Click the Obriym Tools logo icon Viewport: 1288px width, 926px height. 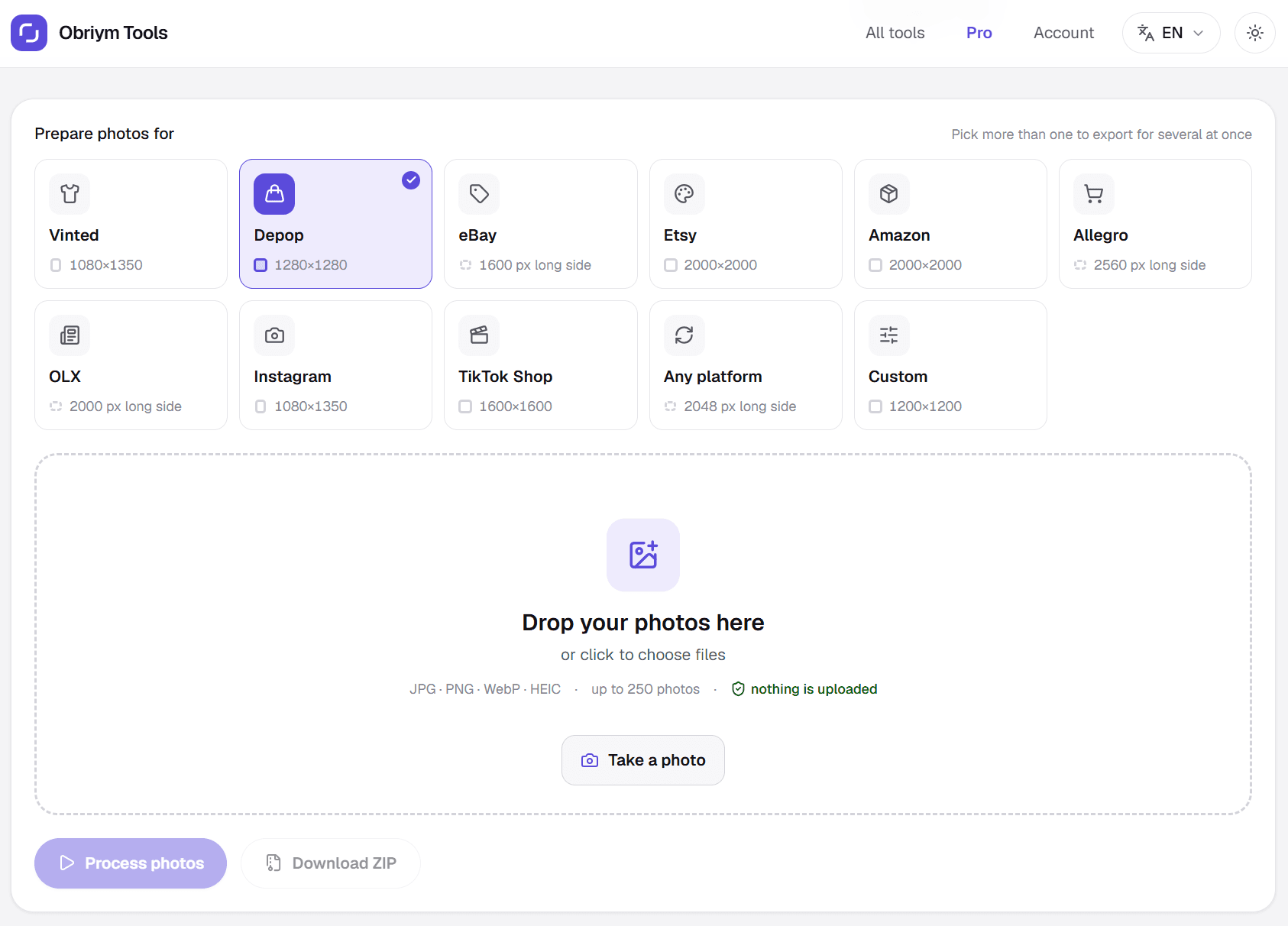(29, 33)
